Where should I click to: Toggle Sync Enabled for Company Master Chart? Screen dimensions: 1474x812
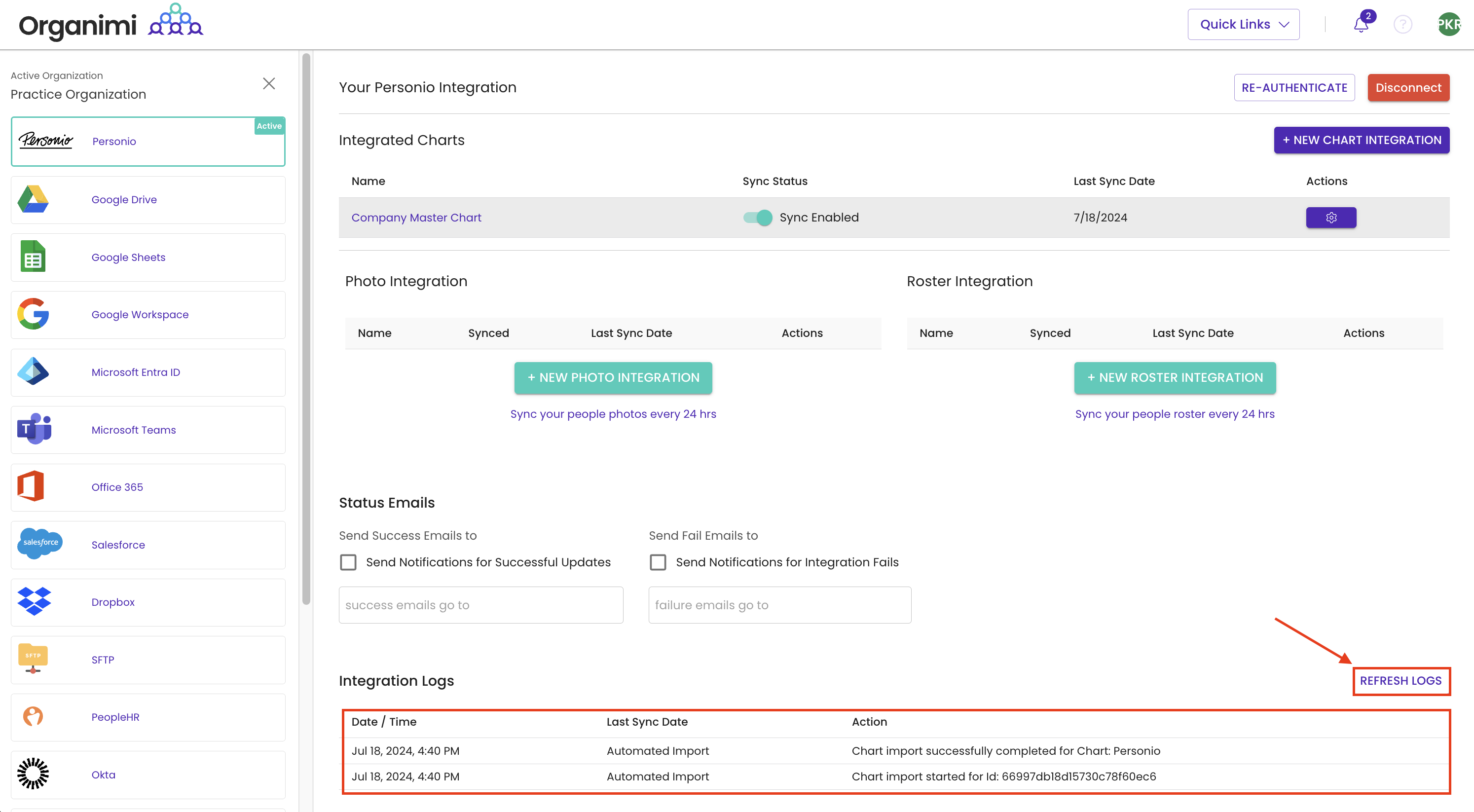[758, 218]
